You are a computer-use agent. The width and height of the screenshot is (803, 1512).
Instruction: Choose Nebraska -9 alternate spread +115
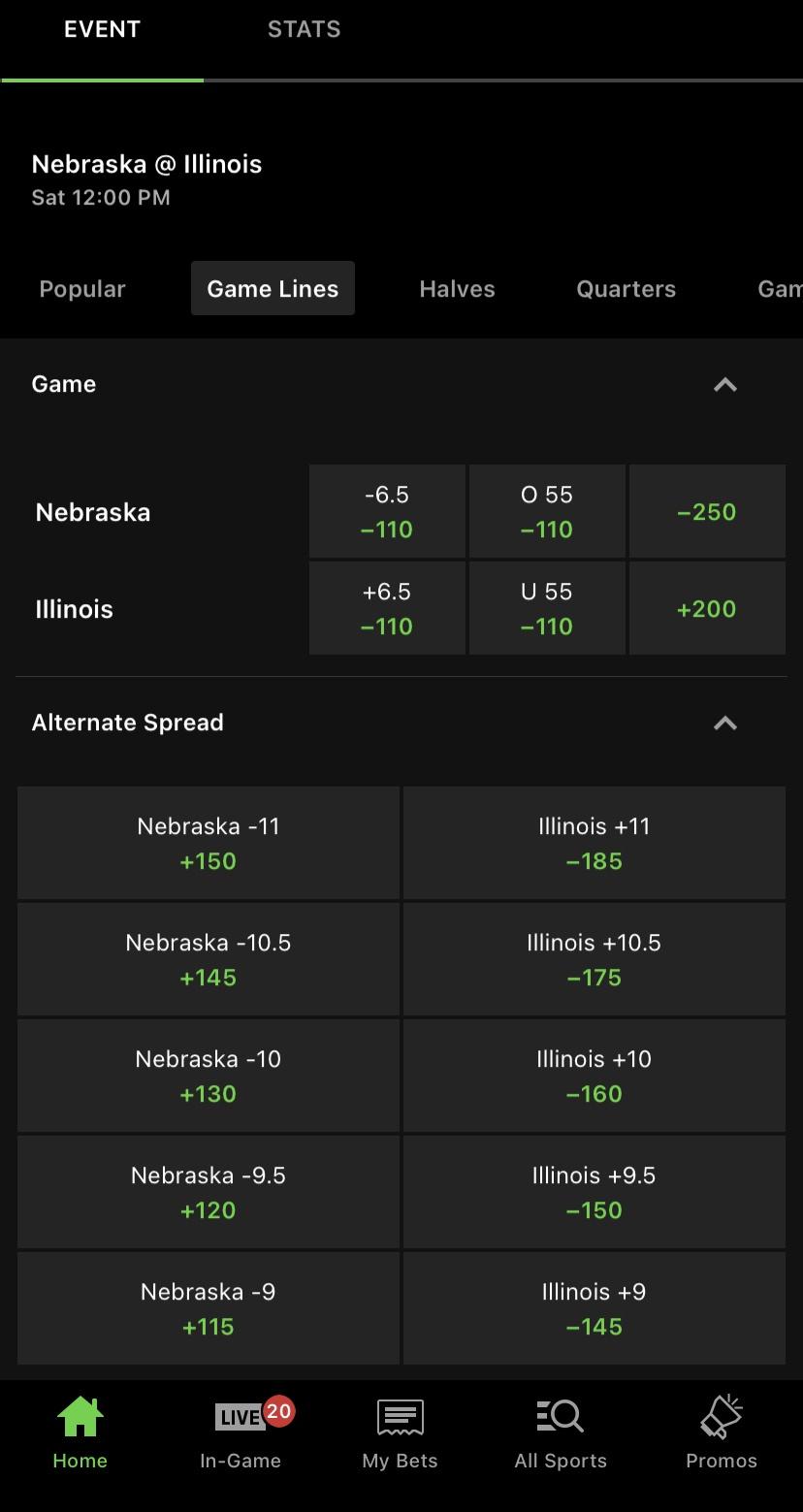[209, 1308]
